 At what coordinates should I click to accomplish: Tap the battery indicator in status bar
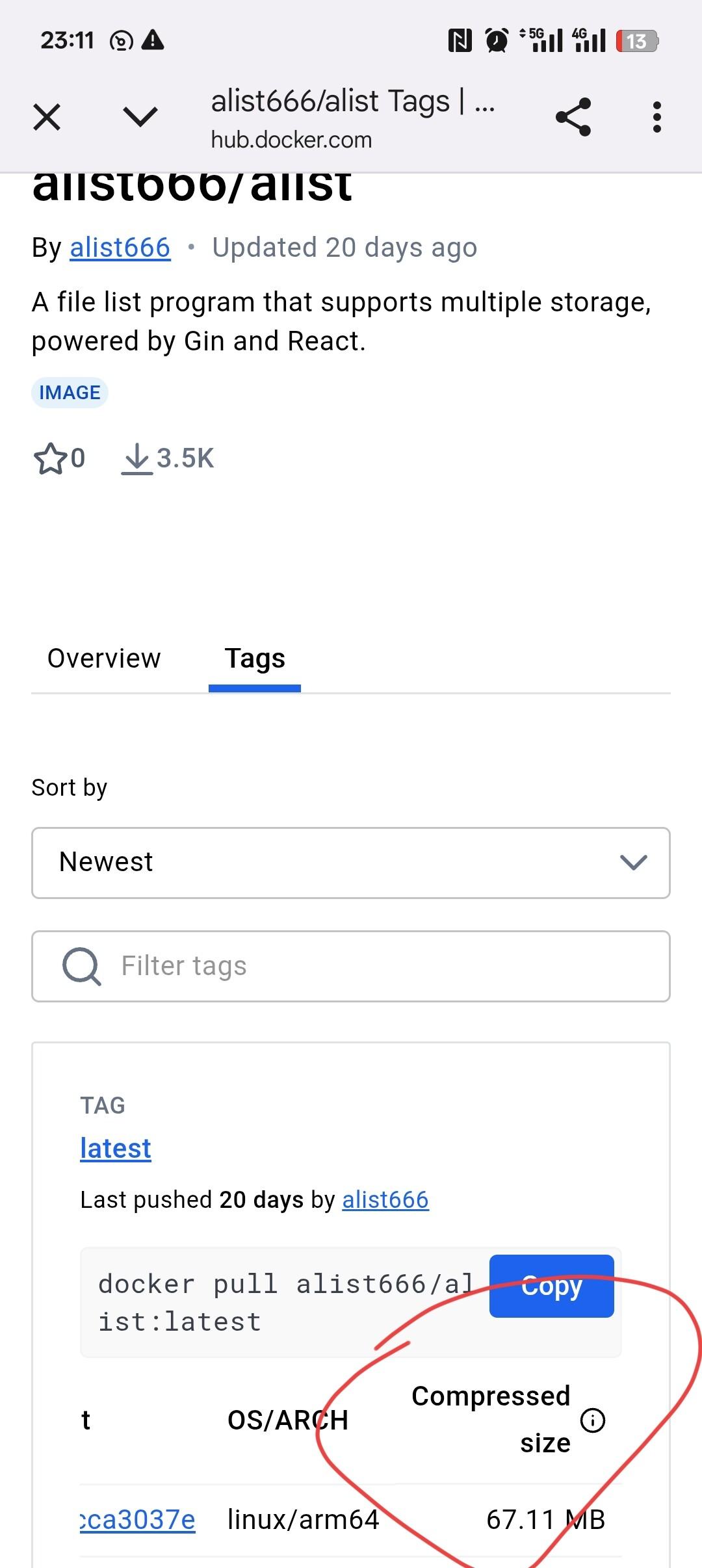point(637,41)
